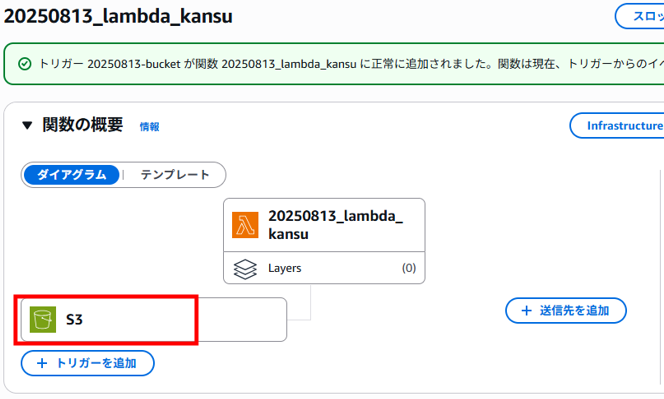
Task: Select the 20250813_lambda_kansu function box
Action: pos(324,225)
